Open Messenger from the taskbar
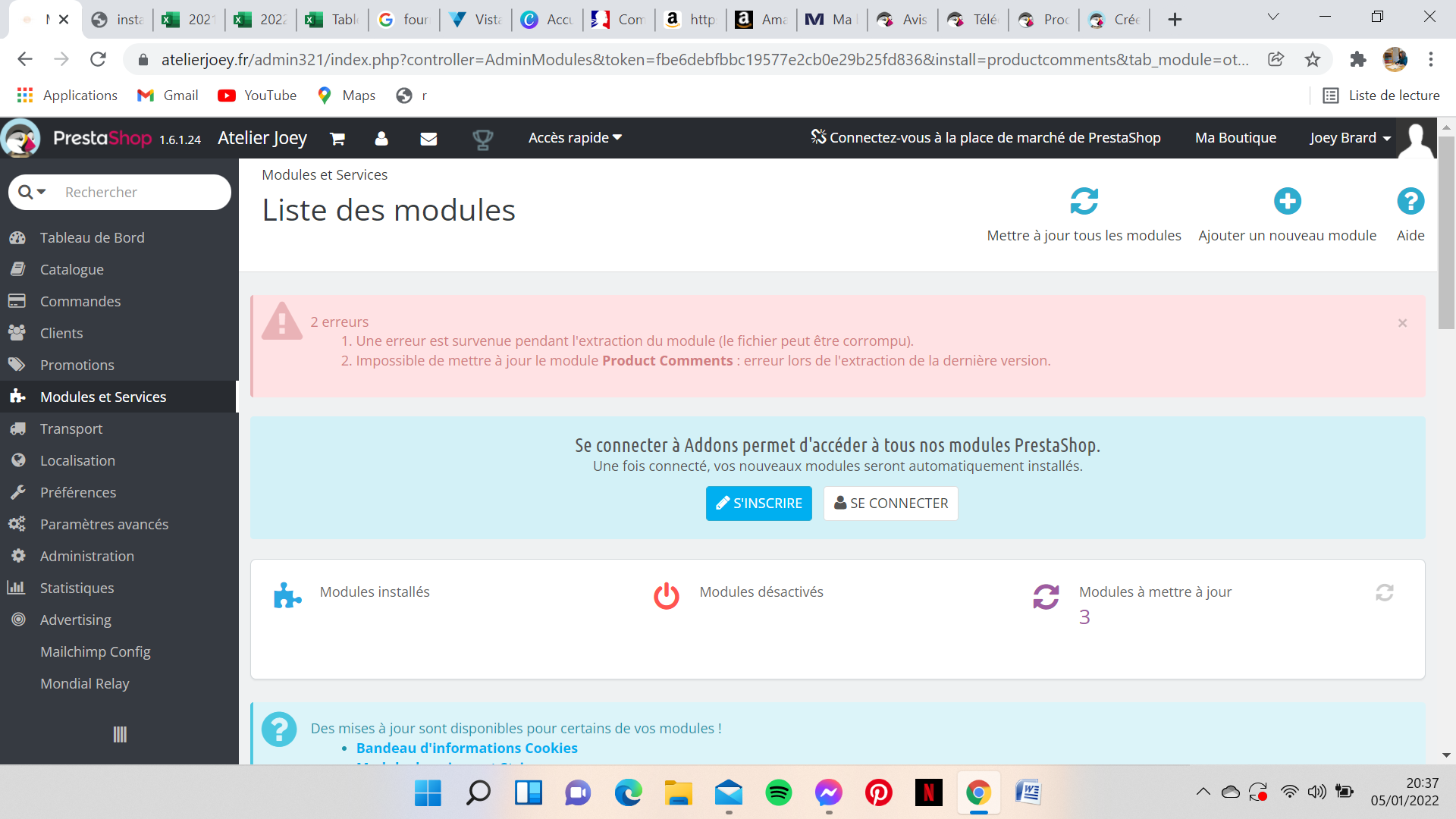This screenshot has height=819, width=1456. click(828, 792)
